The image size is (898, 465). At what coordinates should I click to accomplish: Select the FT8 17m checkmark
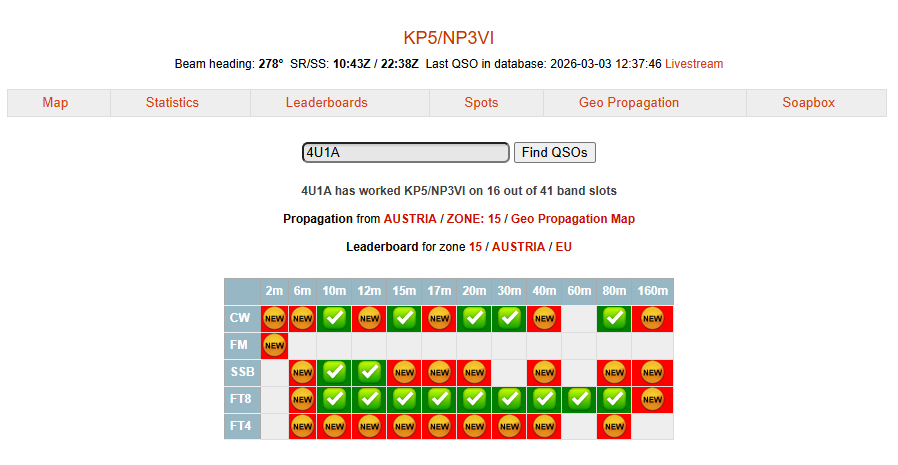click(439, 399)
